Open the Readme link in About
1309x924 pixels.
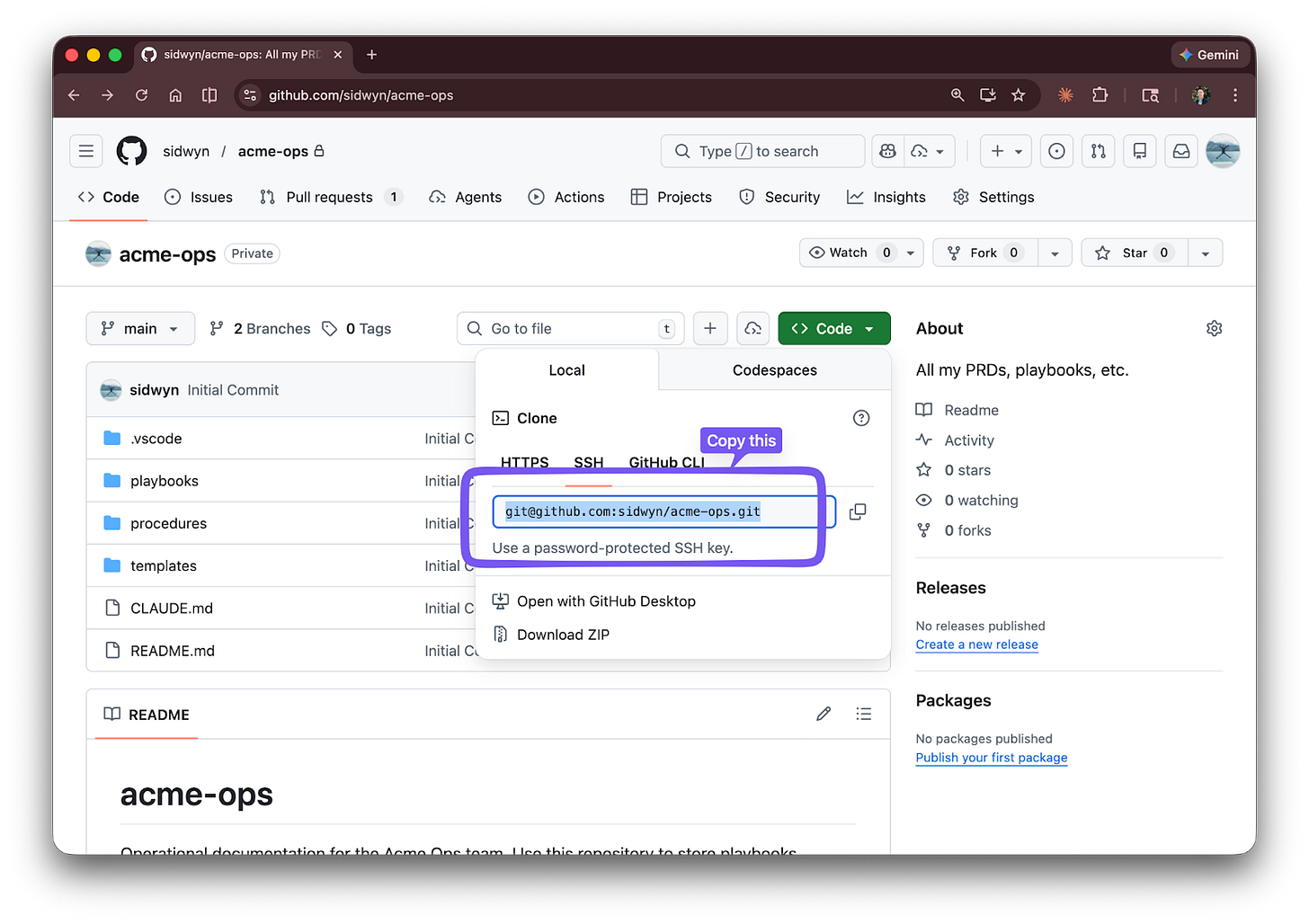[x=957, y=410]
